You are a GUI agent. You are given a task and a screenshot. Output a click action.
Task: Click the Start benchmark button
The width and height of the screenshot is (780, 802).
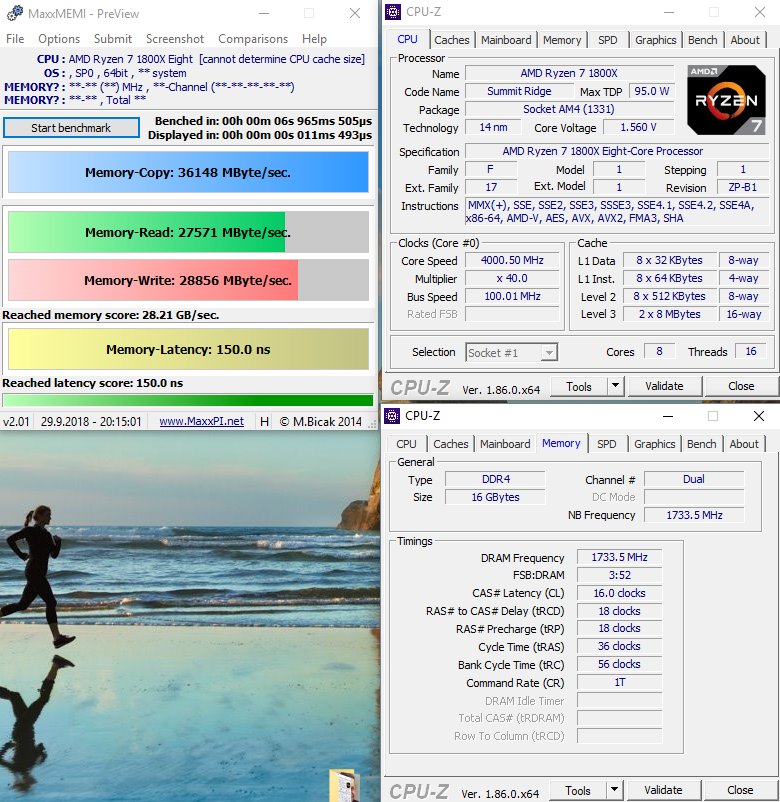71,128
